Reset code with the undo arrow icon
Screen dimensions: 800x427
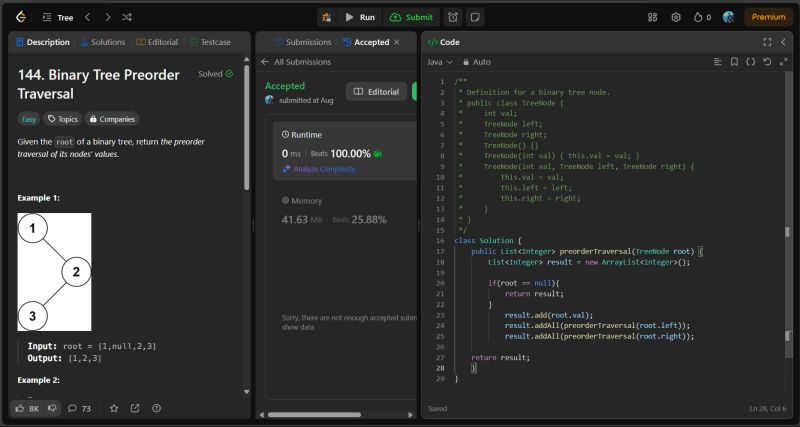point(766,62)
